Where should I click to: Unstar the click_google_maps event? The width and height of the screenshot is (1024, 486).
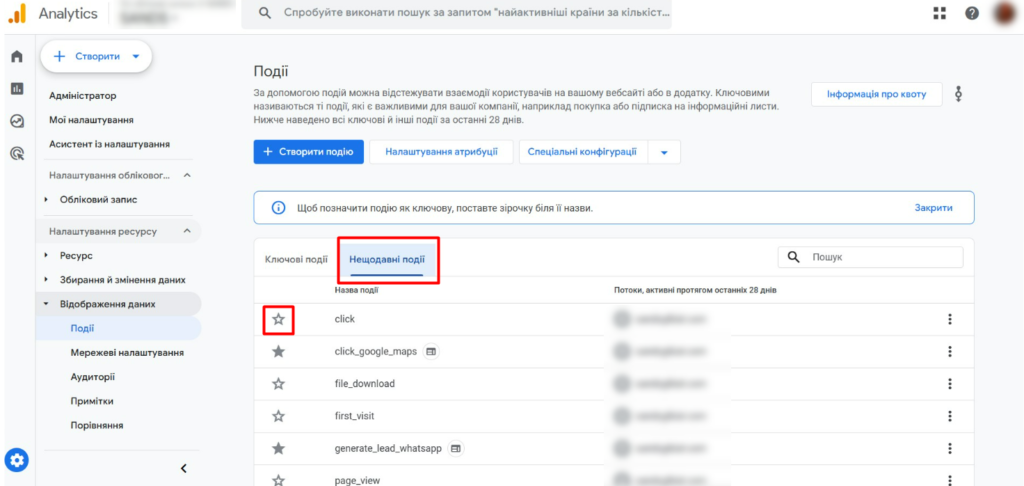coord(279,351)
